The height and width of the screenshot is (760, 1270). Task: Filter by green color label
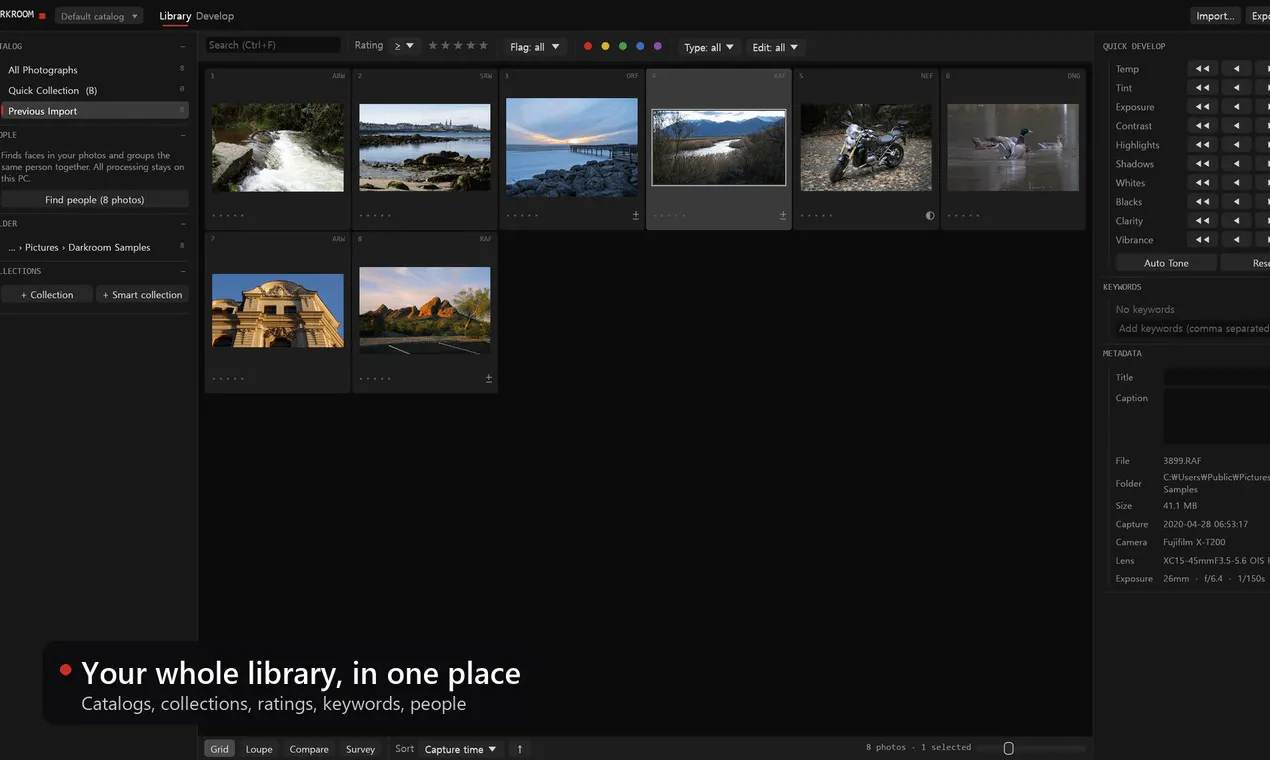(x=623, y=46)
